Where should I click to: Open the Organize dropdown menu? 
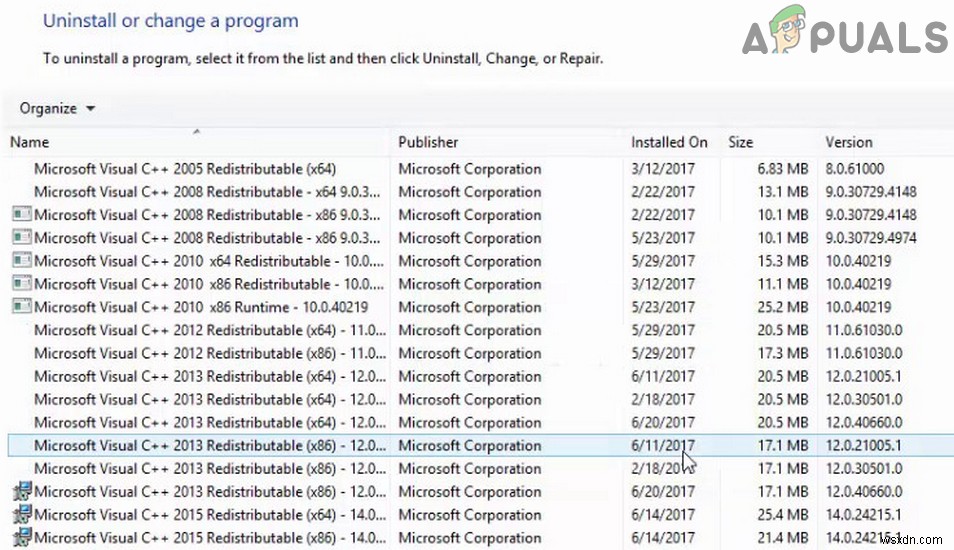pos(58,108)
